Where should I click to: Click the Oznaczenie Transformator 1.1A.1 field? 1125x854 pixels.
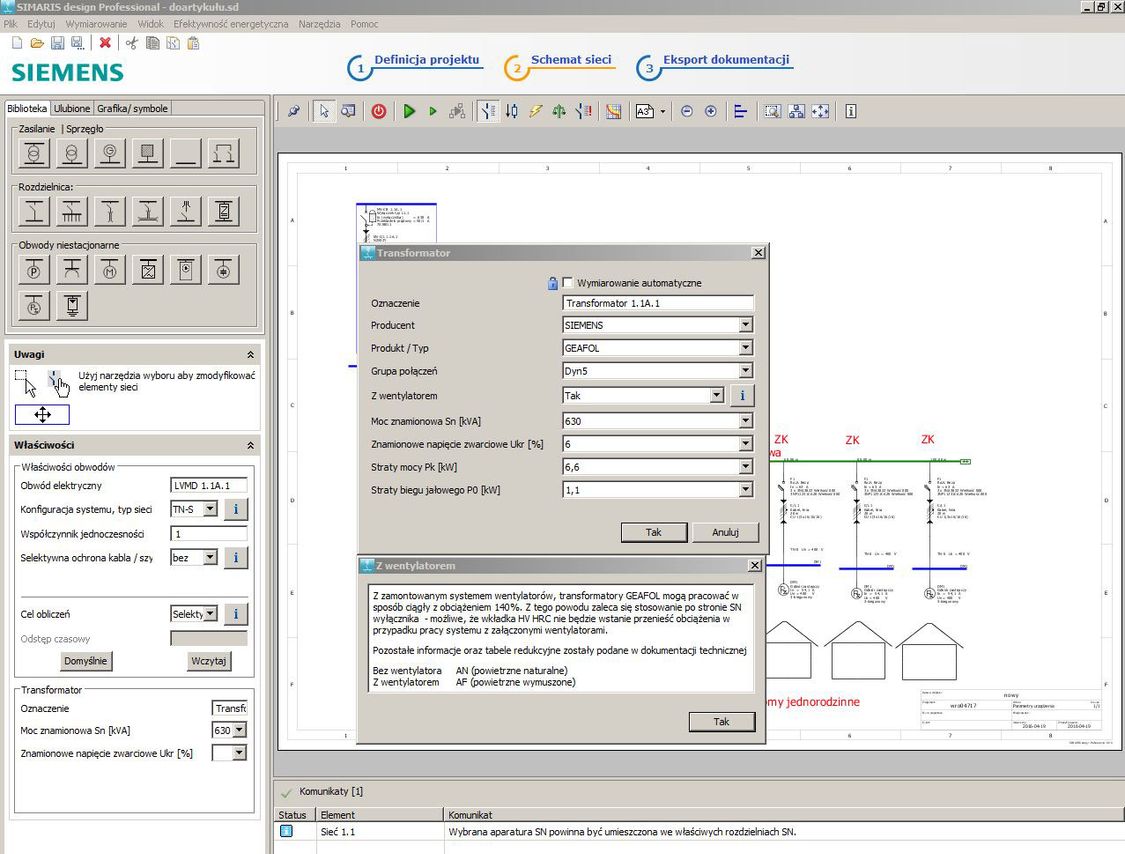point(659,303)
